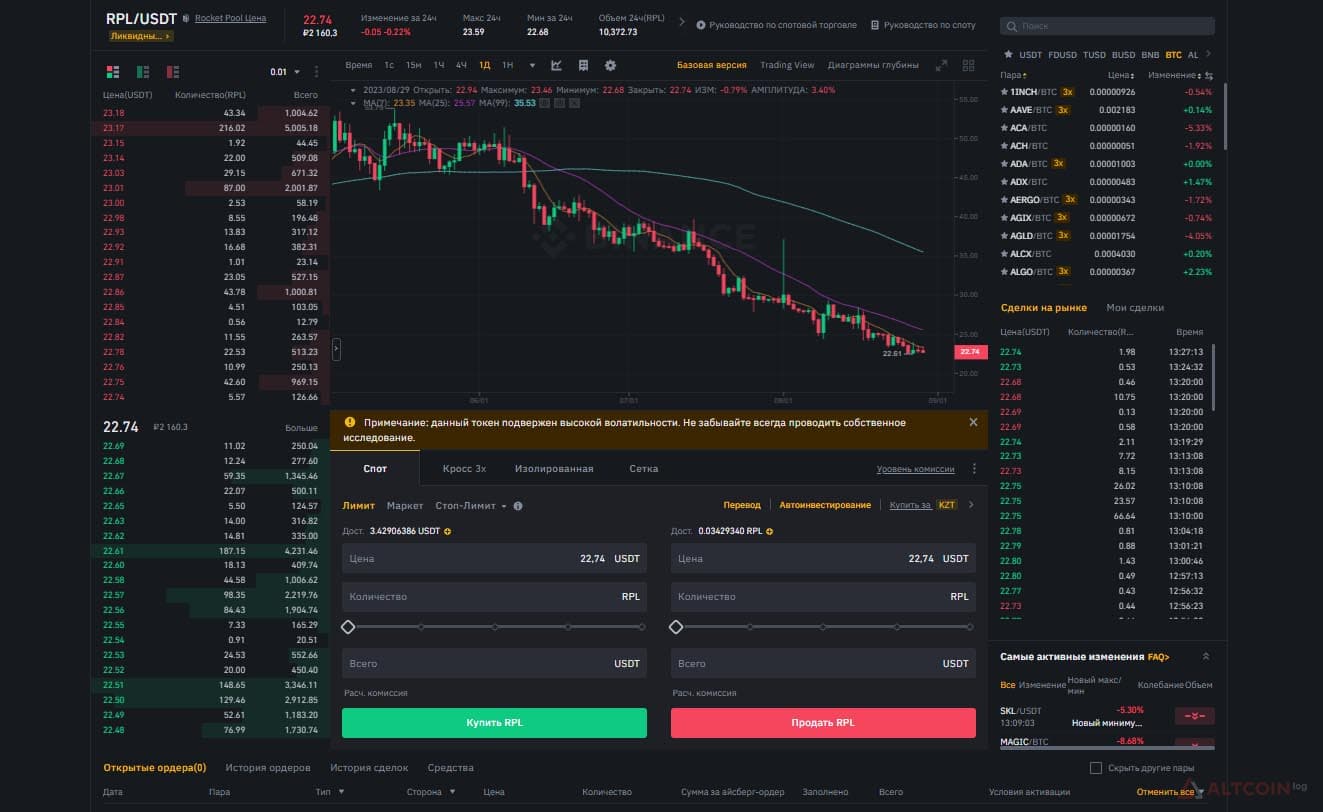This screenshot has width=1323, height=812.
Task: Open more chart intervals dropdown arrow
Action: pyautogui.click(x=532, y=65)
